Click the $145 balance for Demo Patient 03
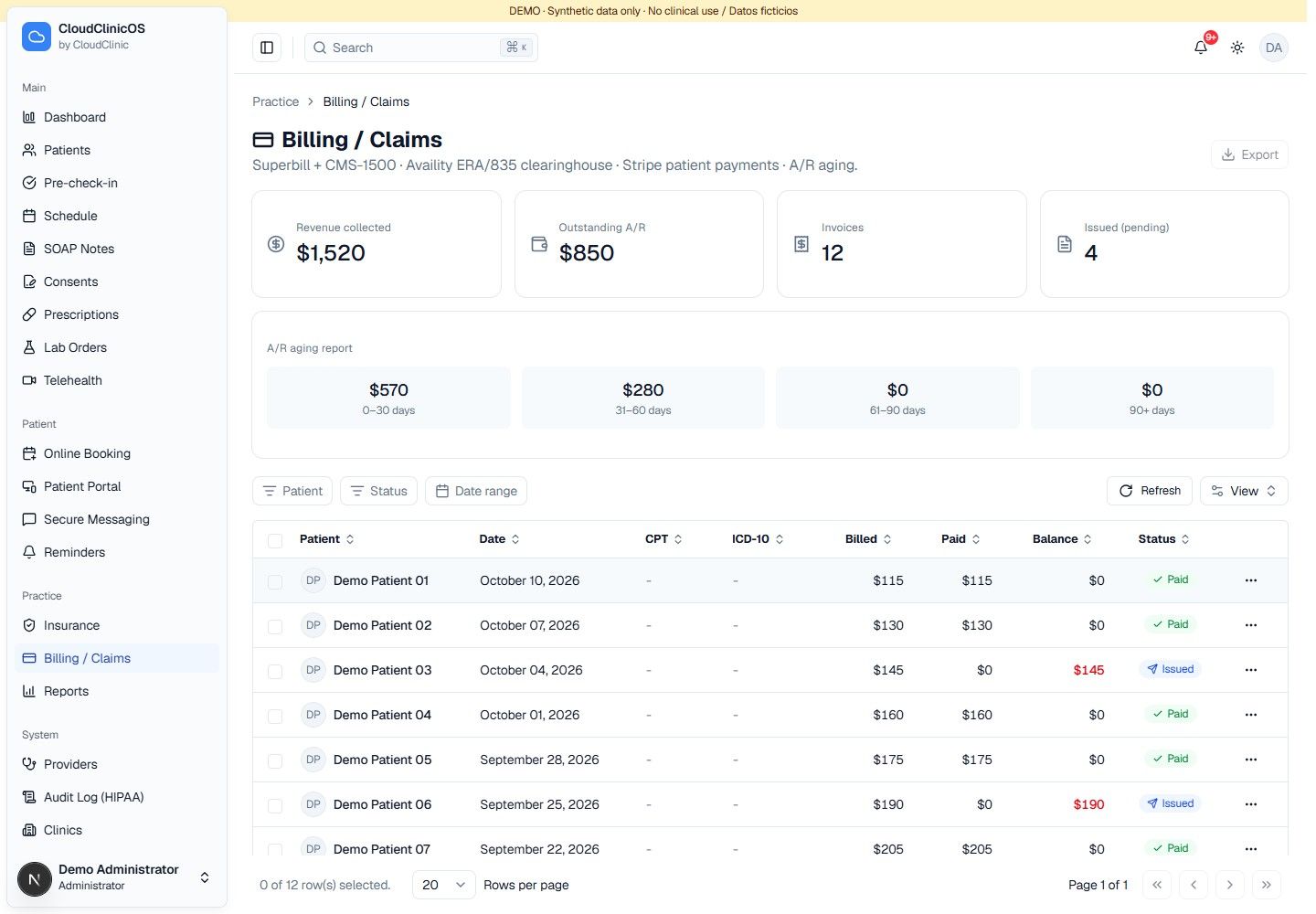Screen dimensions: 1316x914 tap(1088, 670)
